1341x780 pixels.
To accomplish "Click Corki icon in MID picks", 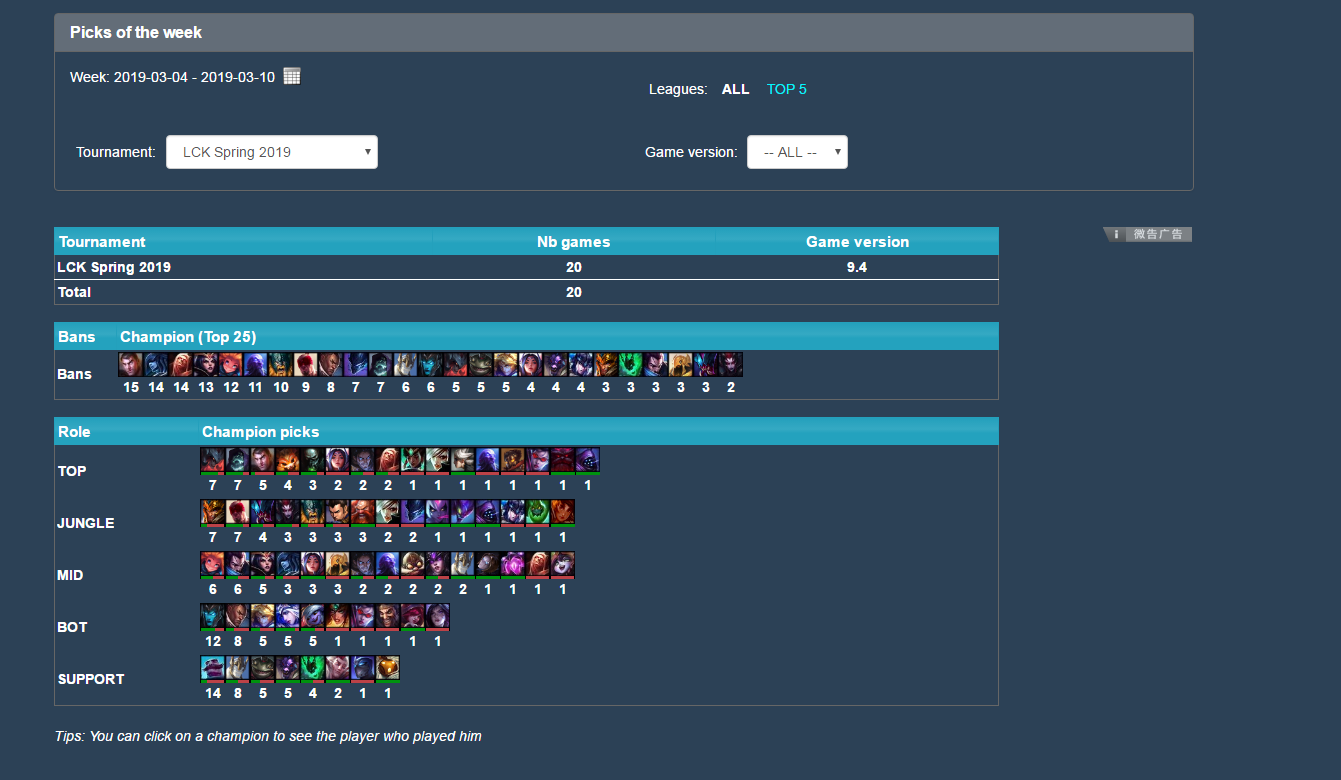I will click(x=412, y=564).
